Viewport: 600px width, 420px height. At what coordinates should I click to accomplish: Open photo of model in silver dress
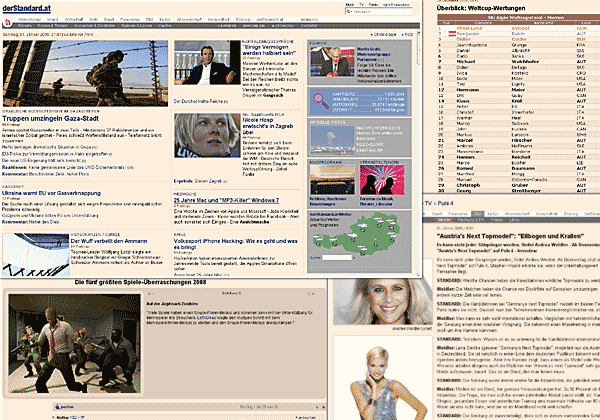click(383, 378)
